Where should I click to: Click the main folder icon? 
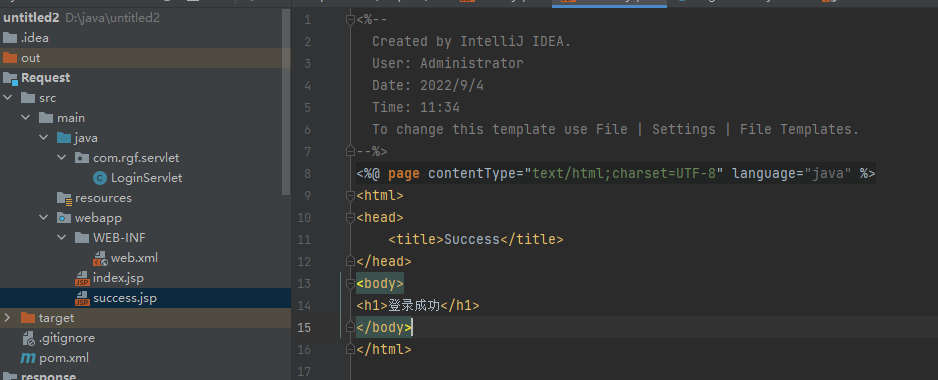[x=46, y=118]
